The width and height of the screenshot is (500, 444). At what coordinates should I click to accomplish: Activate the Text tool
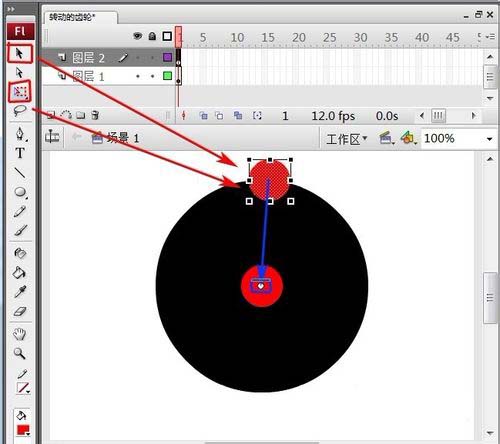20,153
